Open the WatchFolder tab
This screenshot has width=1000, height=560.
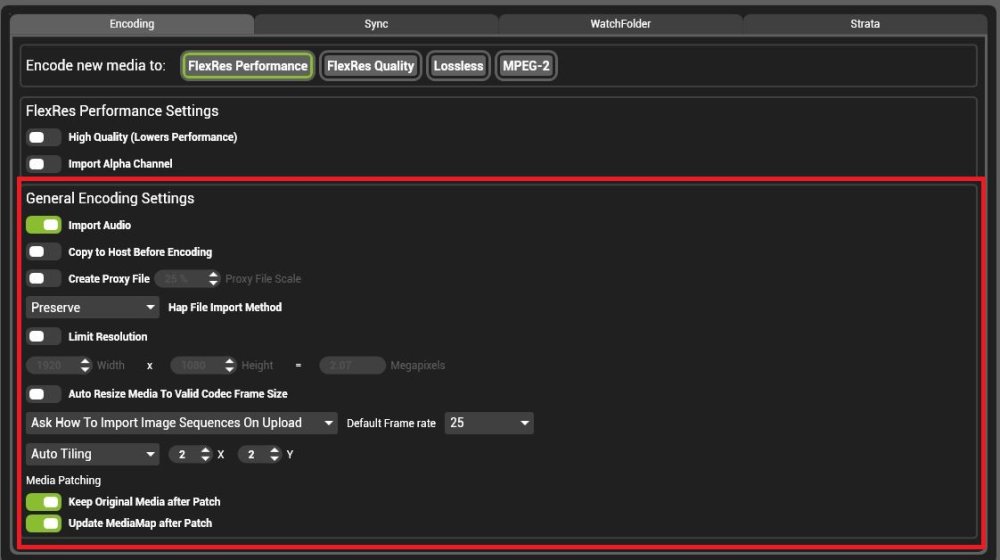(620, 24)
